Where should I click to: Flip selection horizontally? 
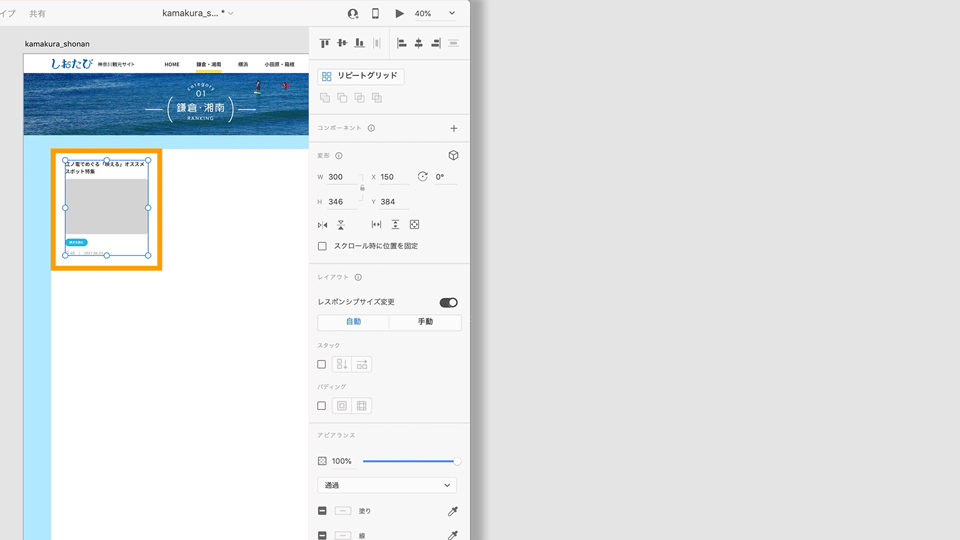pyautogui.click(x=323, y=225)
